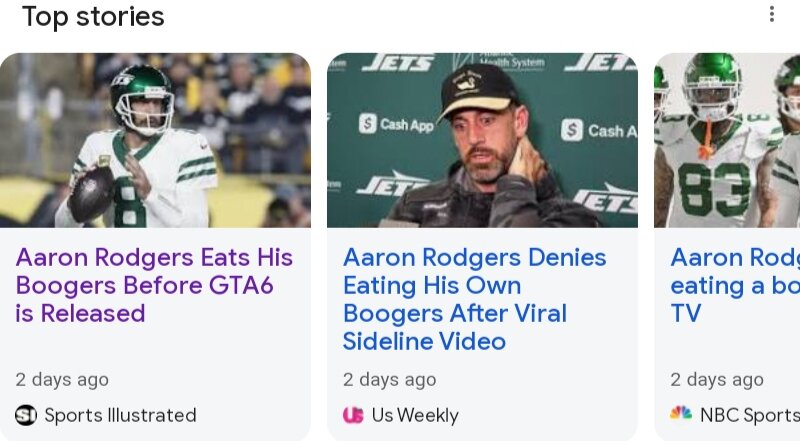Image resolution: width=800 pixels, height=441 pixels.
Task: Click the Us Weekly source name
Action: [415, 415]
